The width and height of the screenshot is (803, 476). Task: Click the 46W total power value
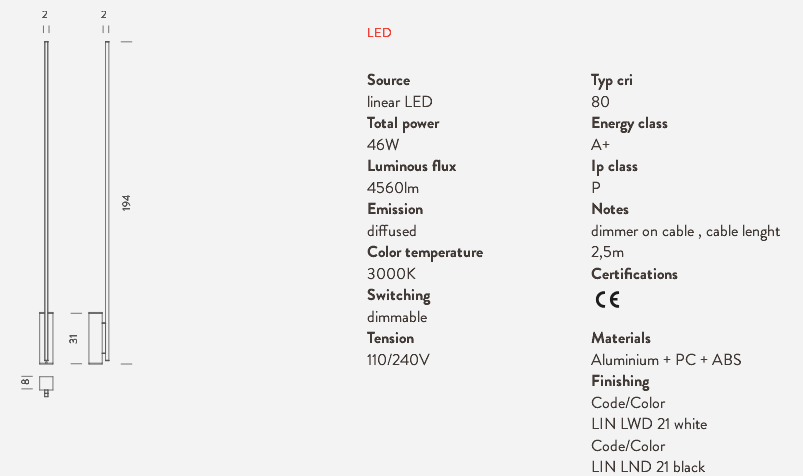coord(383,145)
